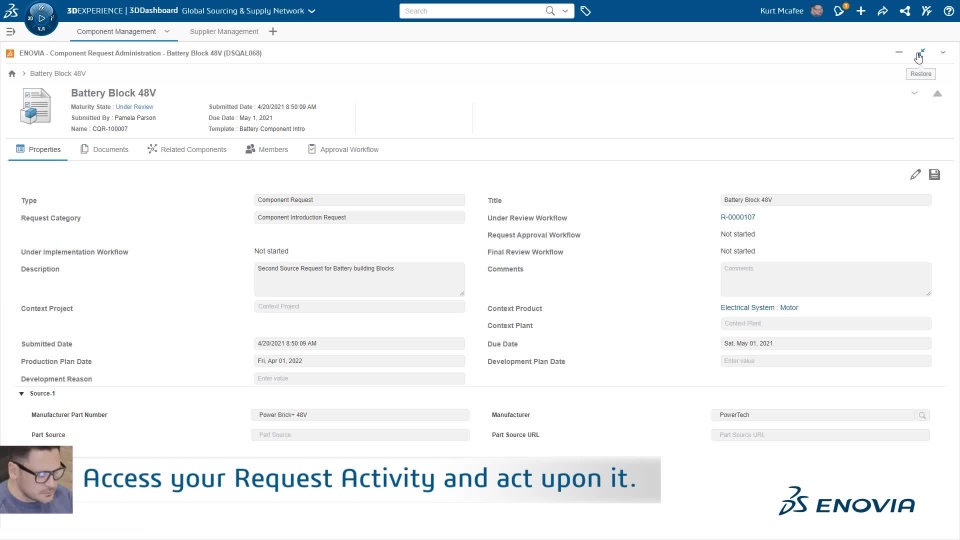
Task: Click the Comments text area
Action: [x=826, y=279]
